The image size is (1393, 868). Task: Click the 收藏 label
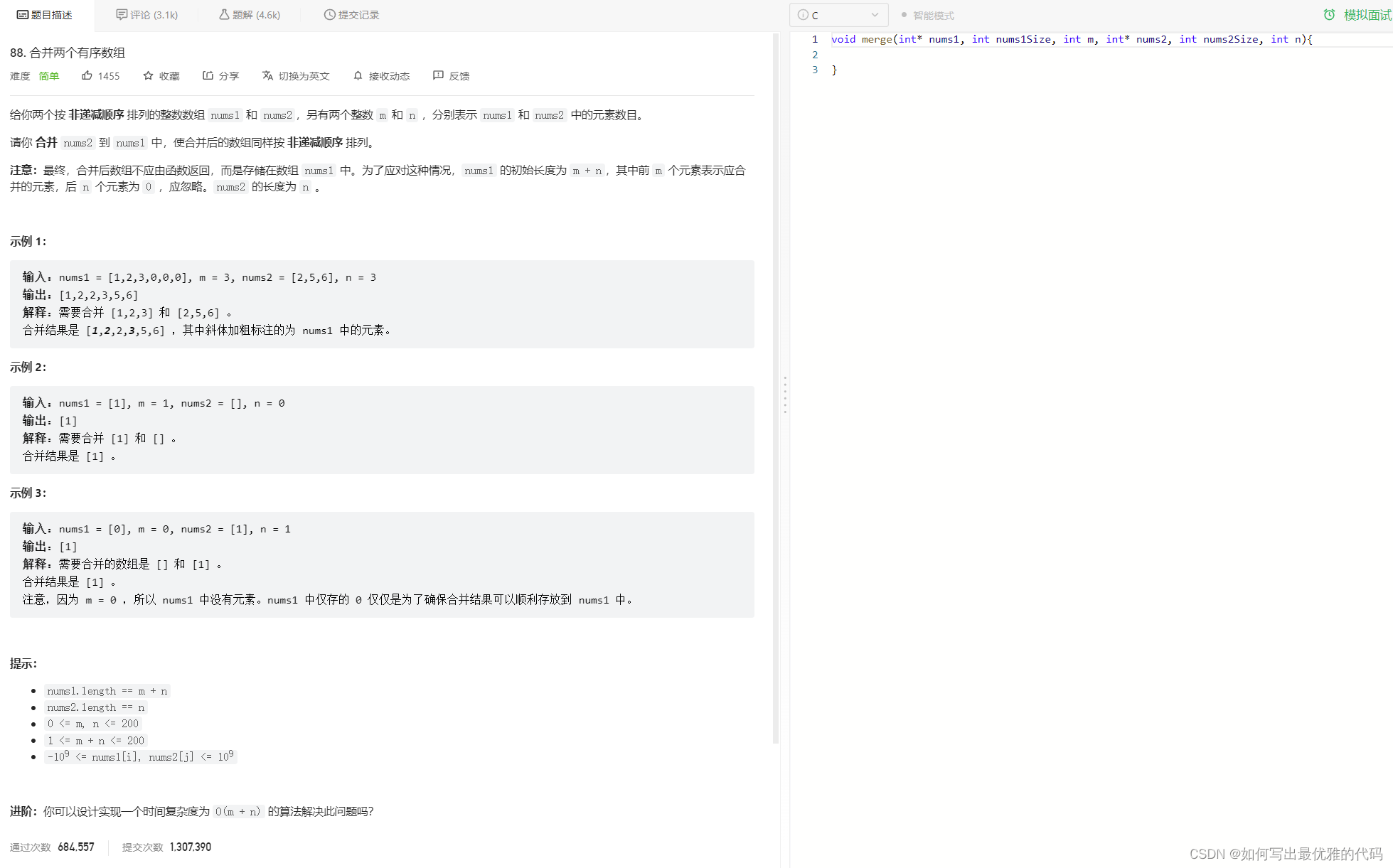point(169,76)
